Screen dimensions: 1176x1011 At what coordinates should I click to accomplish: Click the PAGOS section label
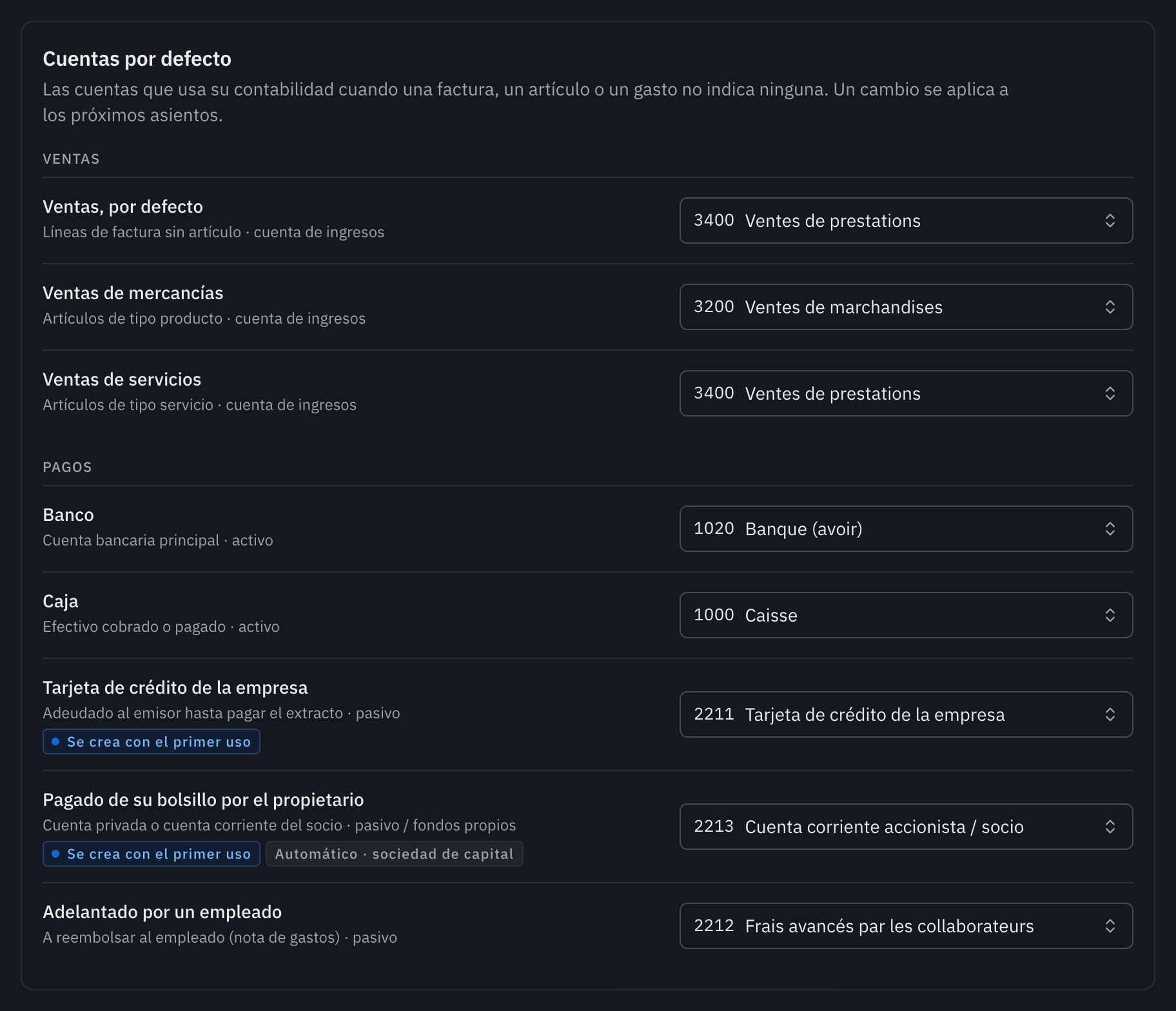point(67,467)
